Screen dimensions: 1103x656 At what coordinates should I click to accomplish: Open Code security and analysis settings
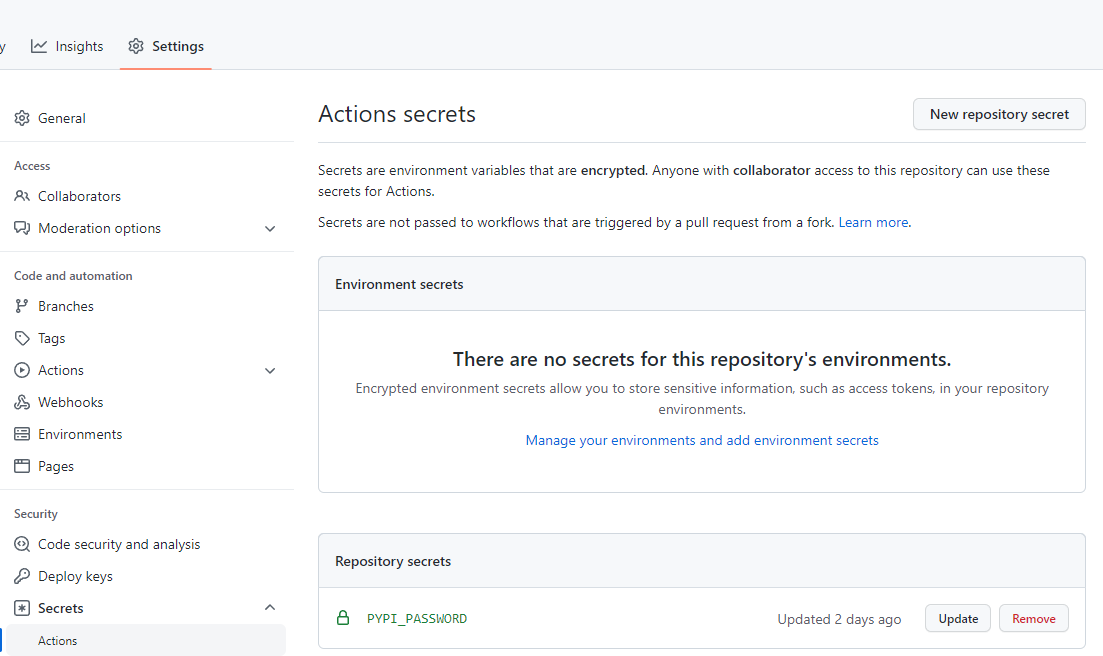tap(118, 544)
